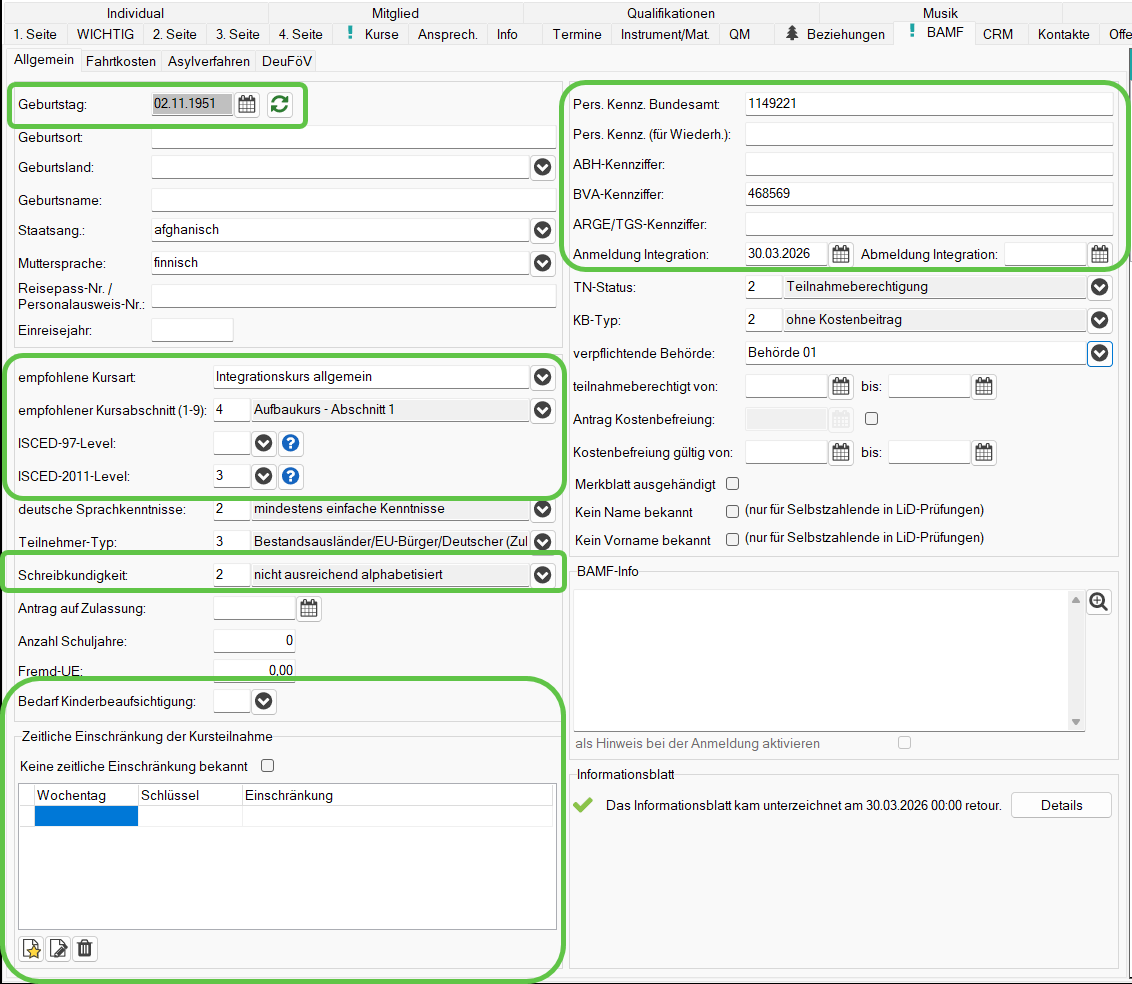Show help for ISCED-2011-Level
The height and width of the screenshot is (984, 1132).
[x=290, y=476]
